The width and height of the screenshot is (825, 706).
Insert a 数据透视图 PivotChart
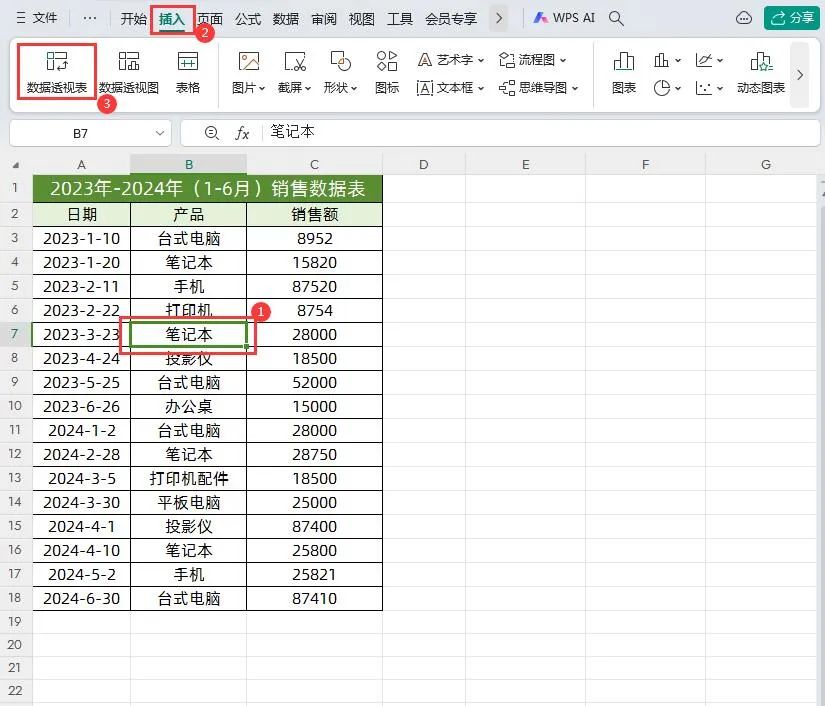129,72
